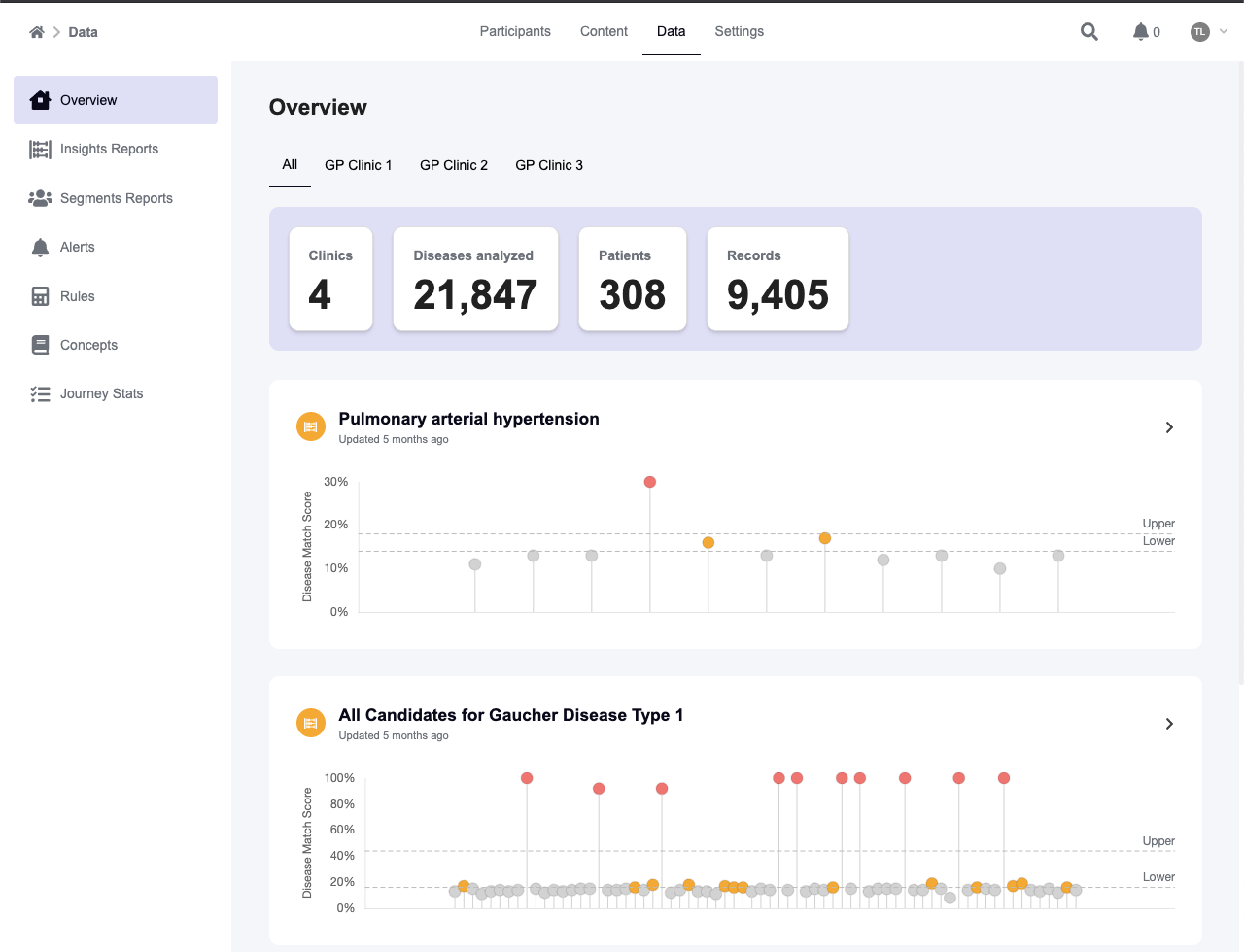Open the Participants top menu tab

pos(515,31)
